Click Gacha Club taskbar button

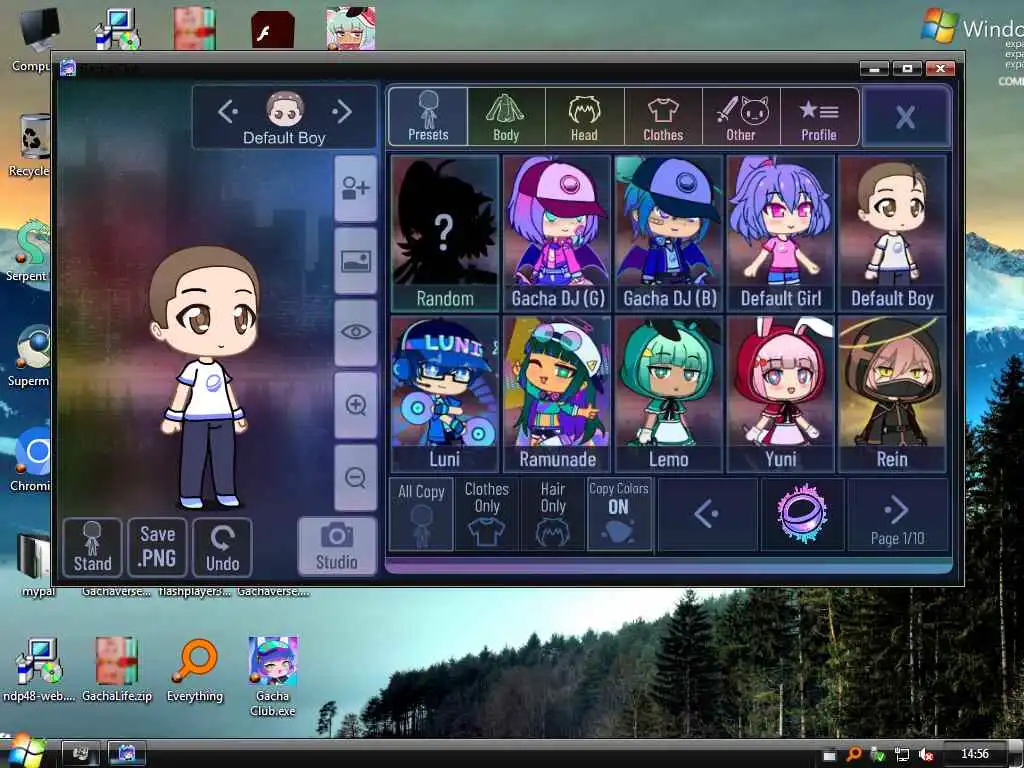pyautogui.click(x=126, y=754)
